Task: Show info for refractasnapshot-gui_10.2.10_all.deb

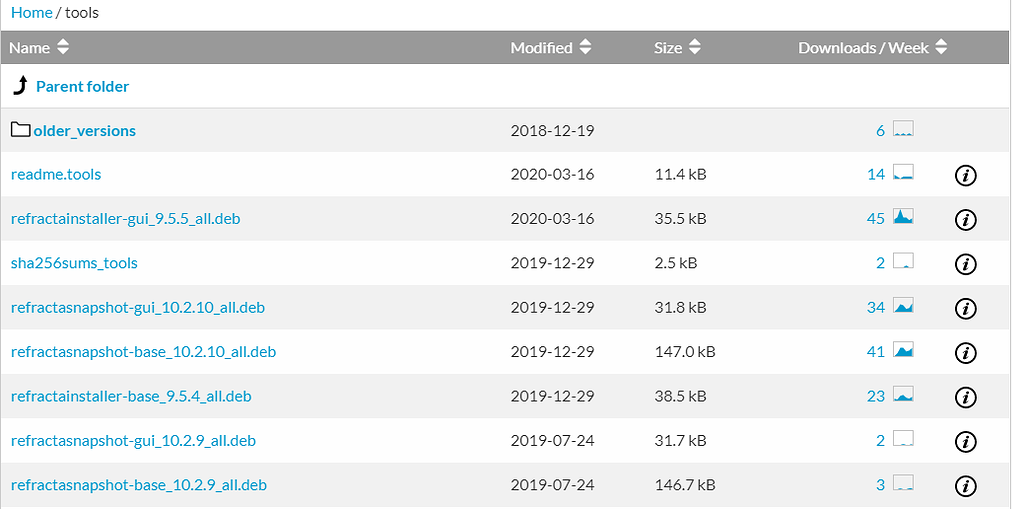Action: pyautogui.click(x=965, y=309)
